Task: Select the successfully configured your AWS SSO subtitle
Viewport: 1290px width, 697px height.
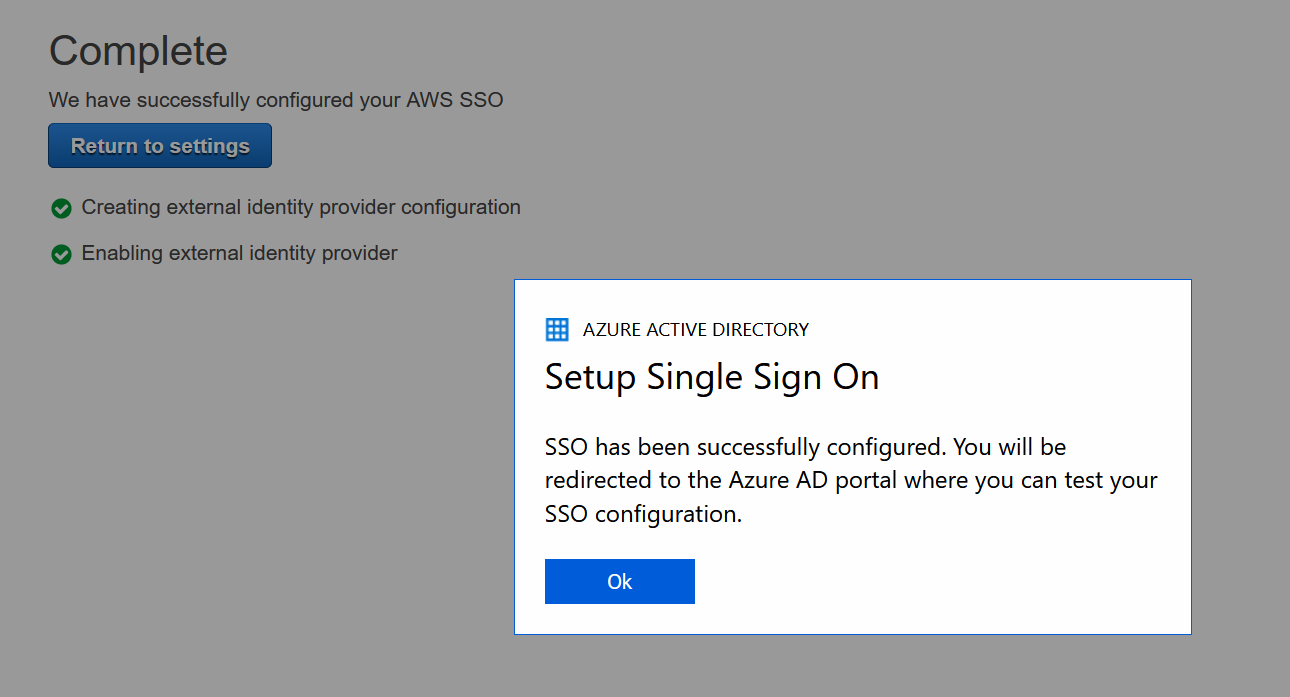Action: [x=276, y=100]
